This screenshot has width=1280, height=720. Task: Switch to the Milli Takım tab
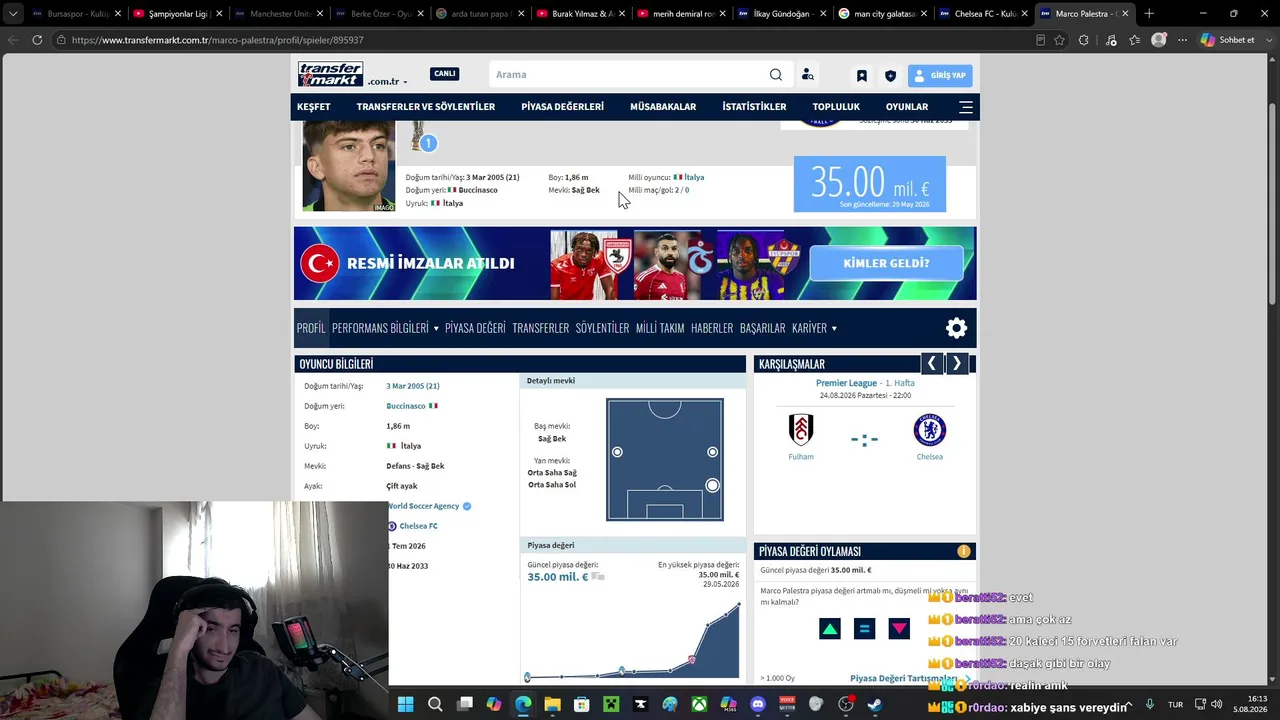pyautogui.click(x=660, y=328)
